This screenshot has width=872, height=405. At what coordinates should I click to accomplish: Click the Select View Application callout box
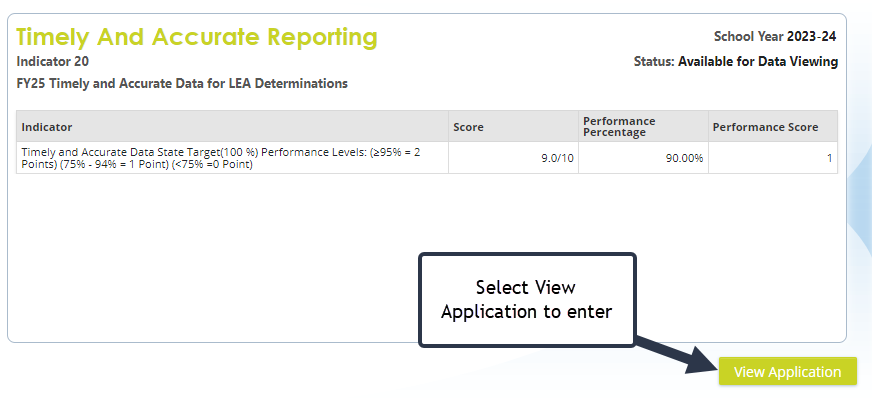(x=526, y=300)
